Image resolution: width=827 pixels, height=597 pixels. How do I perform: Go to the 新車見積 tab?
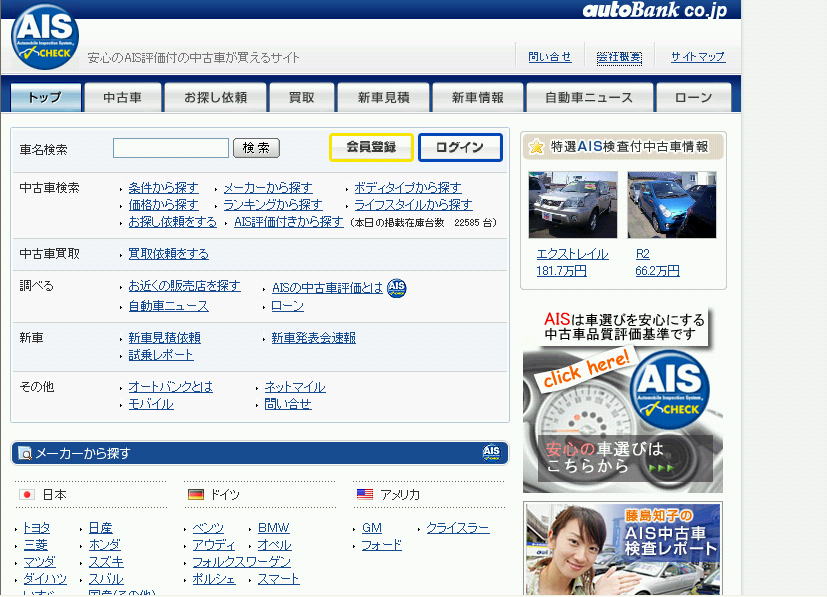(383, 97)
